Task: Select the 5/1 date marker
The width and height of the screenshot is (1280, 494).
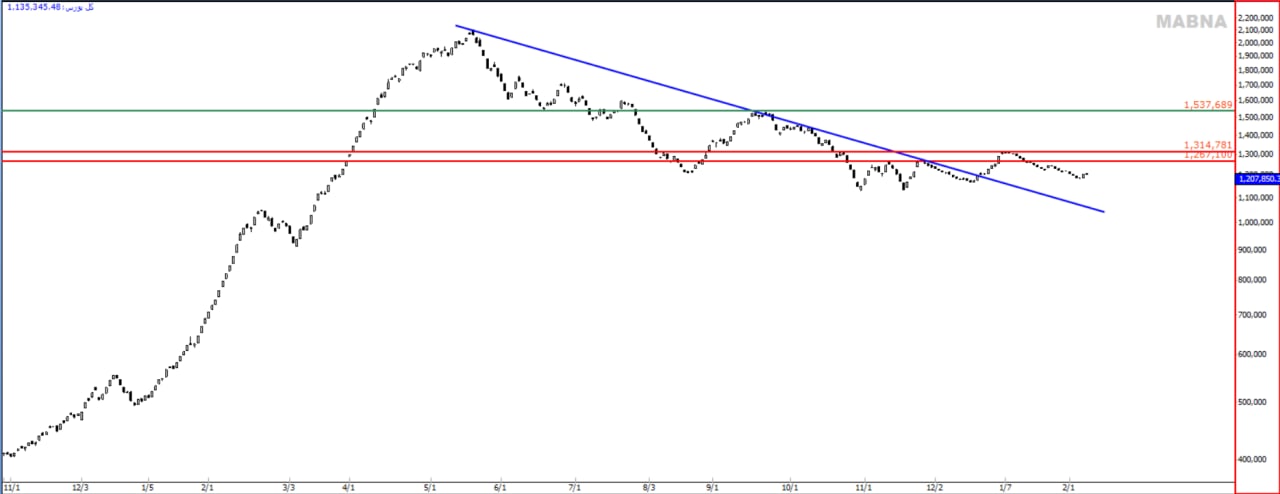Action: click(x=429, y=487)
